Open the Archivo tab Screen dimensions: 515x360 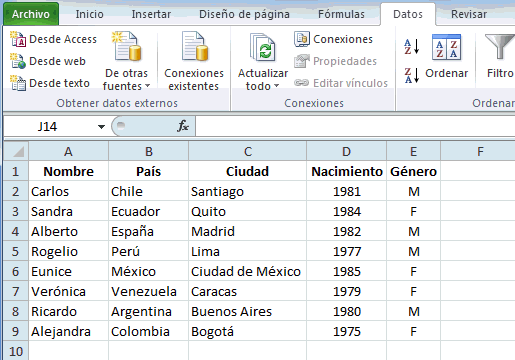point(31,14)
